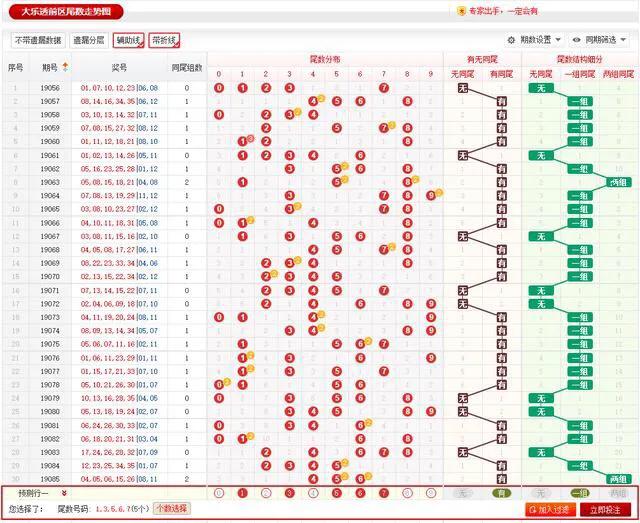Image resolution: width=640 pixels, height=523 pixels.
Task: Click red ball 2 in row 19083
Action: click(x=266, y=452)
